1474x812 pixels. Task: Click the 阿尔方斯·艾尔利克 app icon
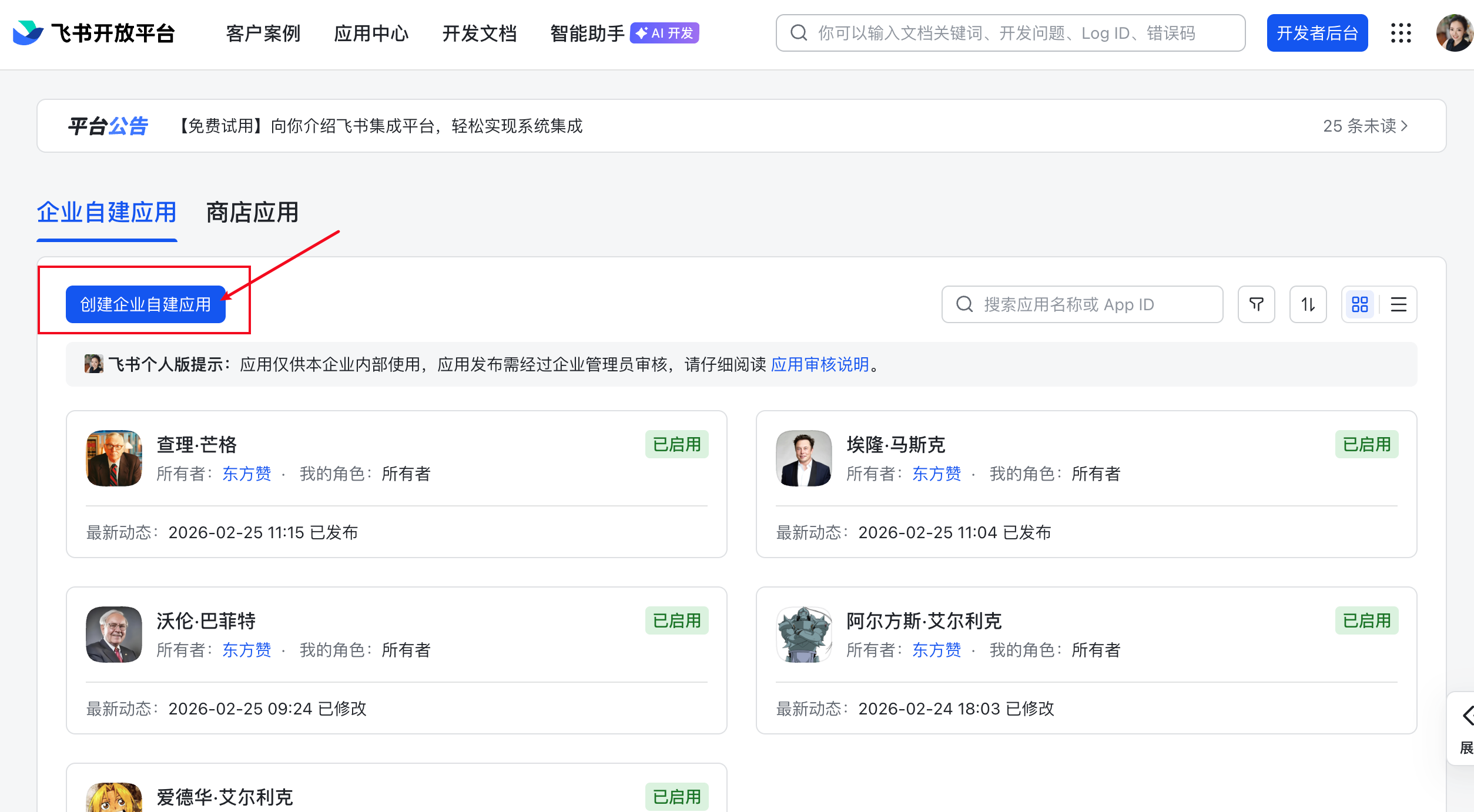click(x=803, y=635)
